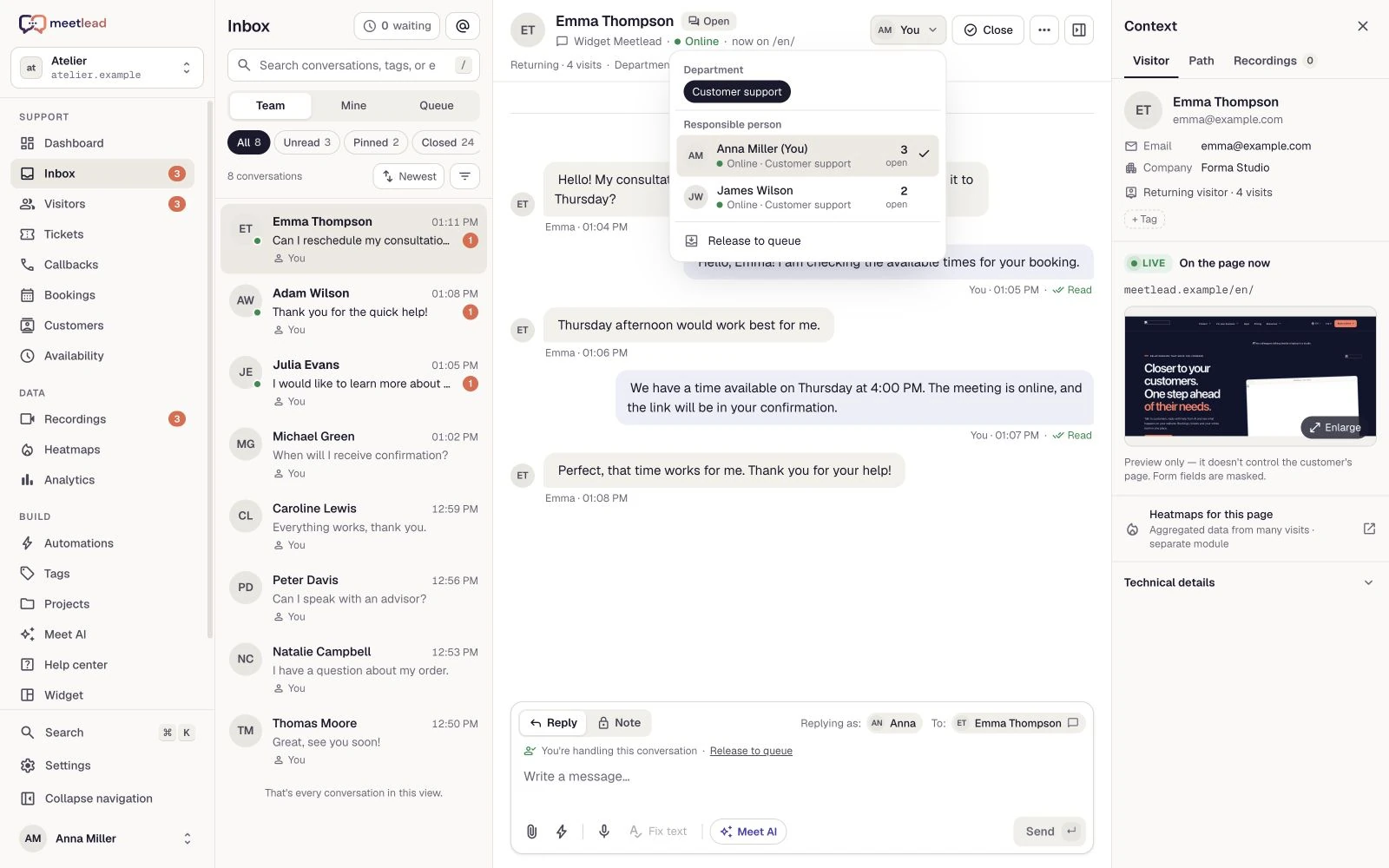The width and height of the screenshot is (1389, 868).
Task: Filter conversations by Unread
Action: point(307,142)
